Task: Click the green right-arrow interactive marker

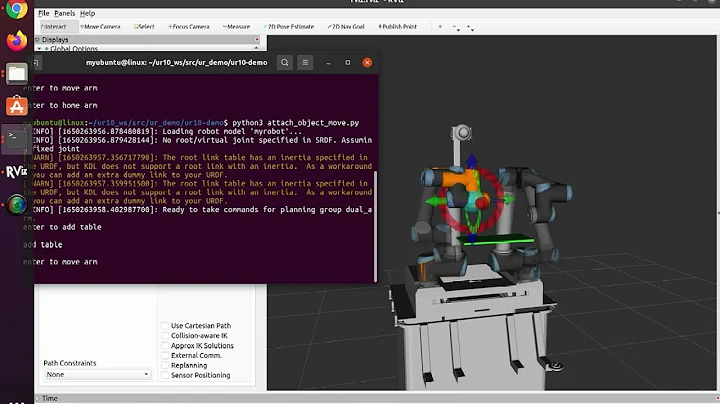Action: point(509,199)
